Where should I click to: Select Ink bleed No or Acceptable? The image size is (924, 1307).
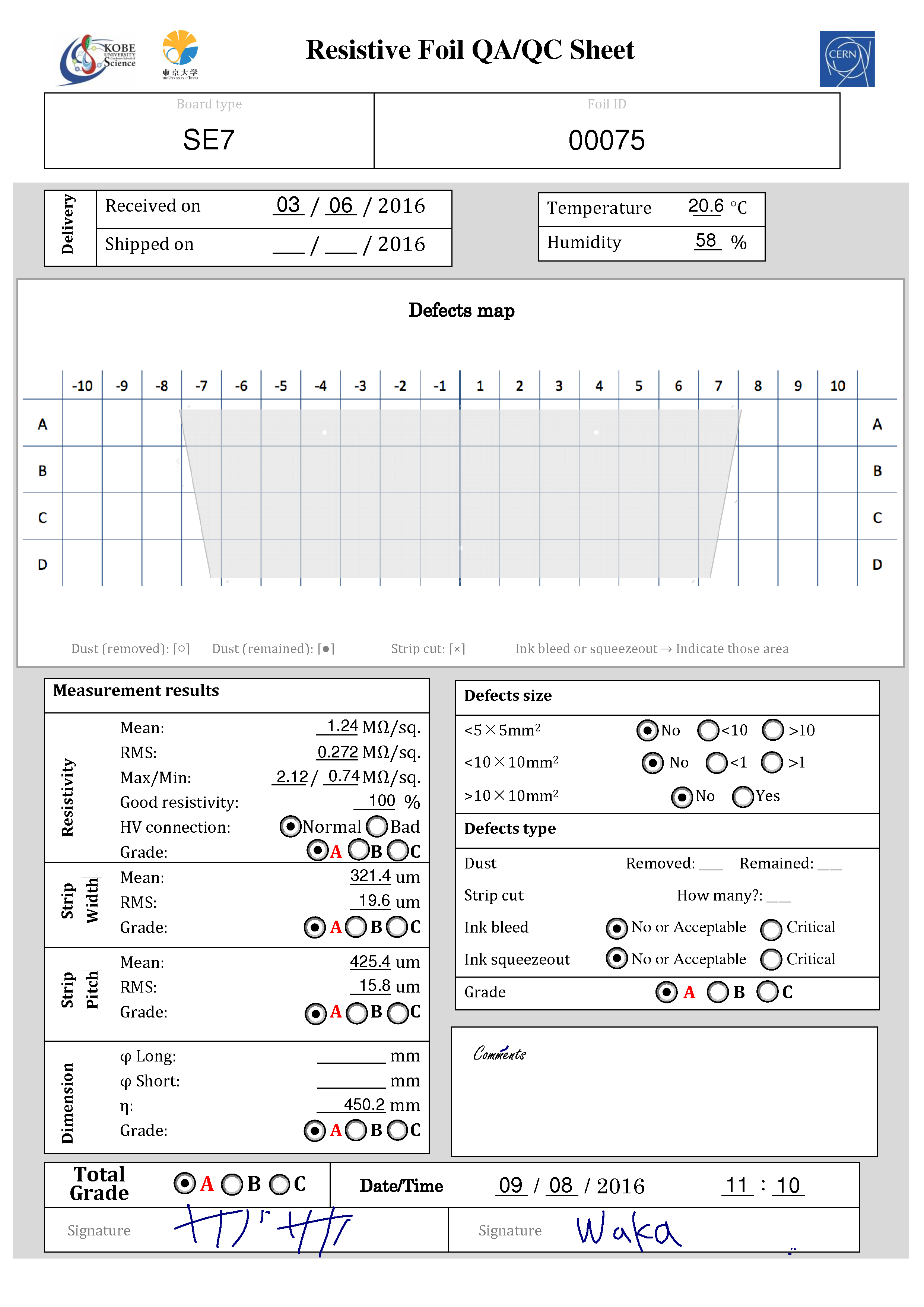(617, 928)
